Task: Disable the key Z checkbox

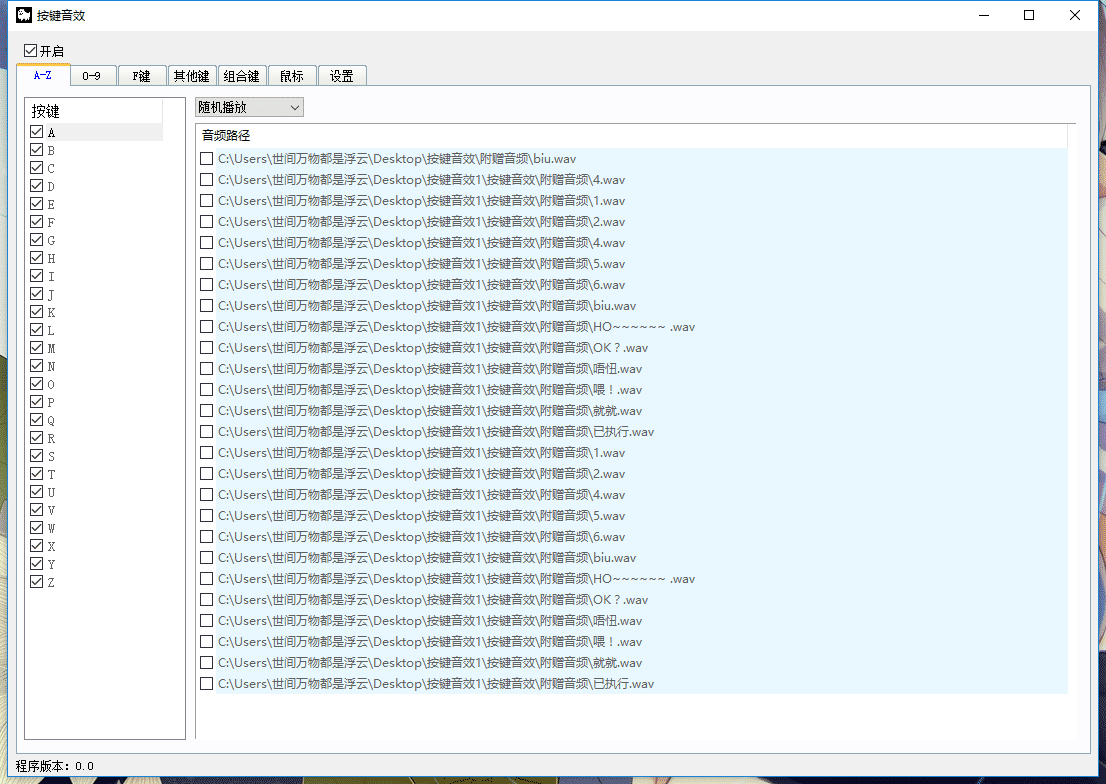Action: (x=37, y=582)
